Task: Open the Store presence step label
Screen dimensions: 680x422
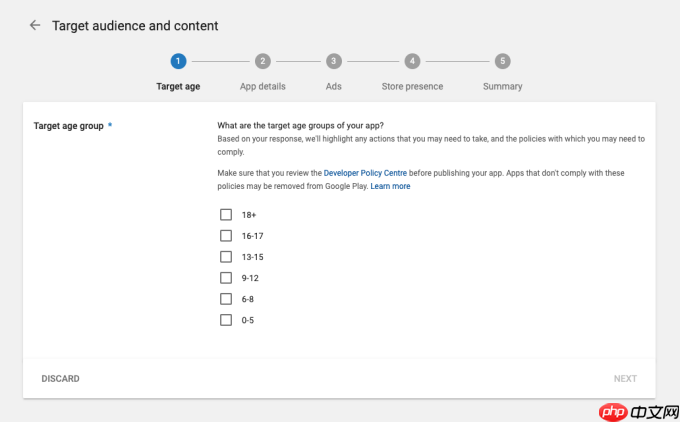Action: point(412,87)
